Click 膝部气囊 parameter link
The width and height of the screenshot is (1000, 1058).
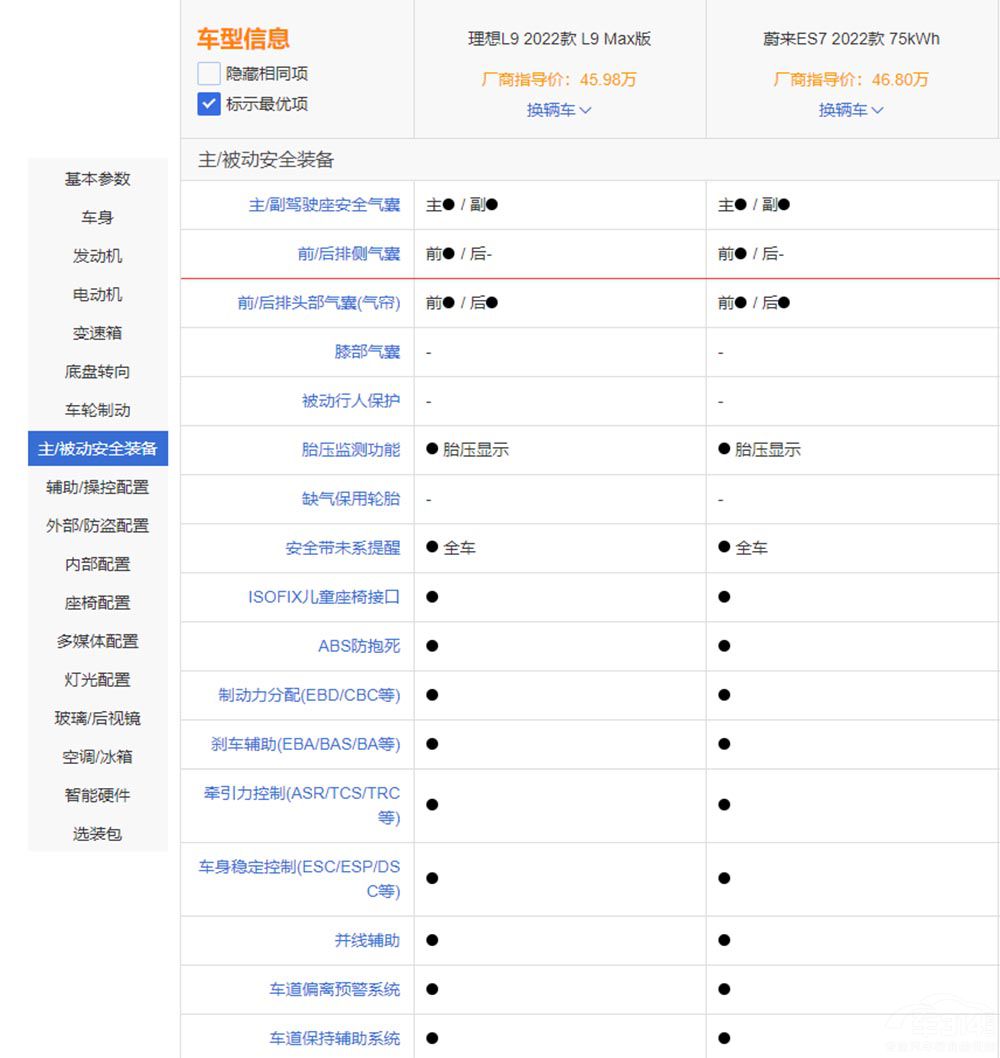pos(367,352)
